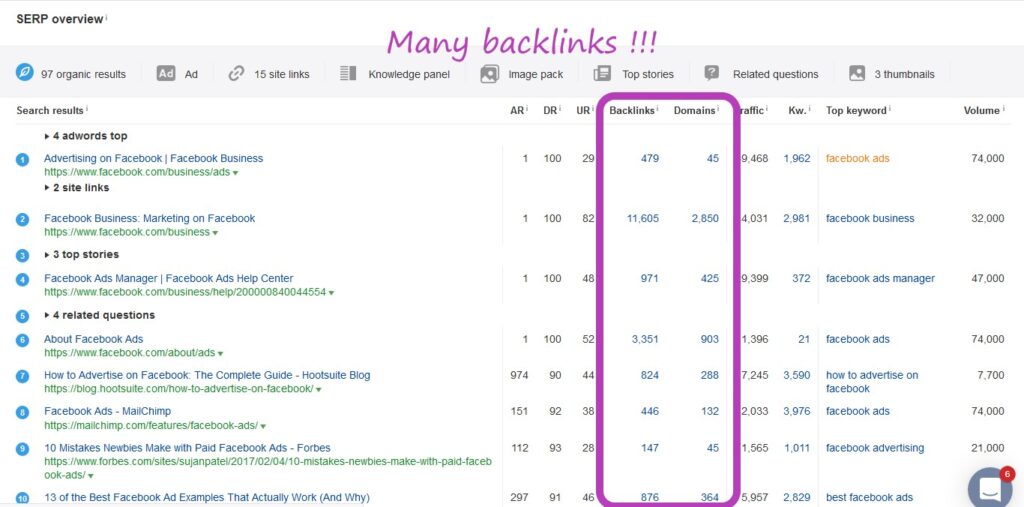1024x507 pixels.
Task: Click the Ad badge icon
Action: pyautogui.click(x=166, y=73)
